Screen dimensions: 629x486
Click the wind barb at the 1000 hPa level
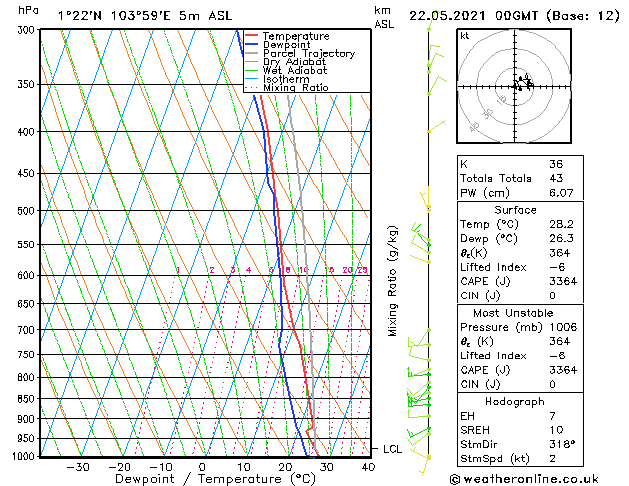tap(428, 456)
